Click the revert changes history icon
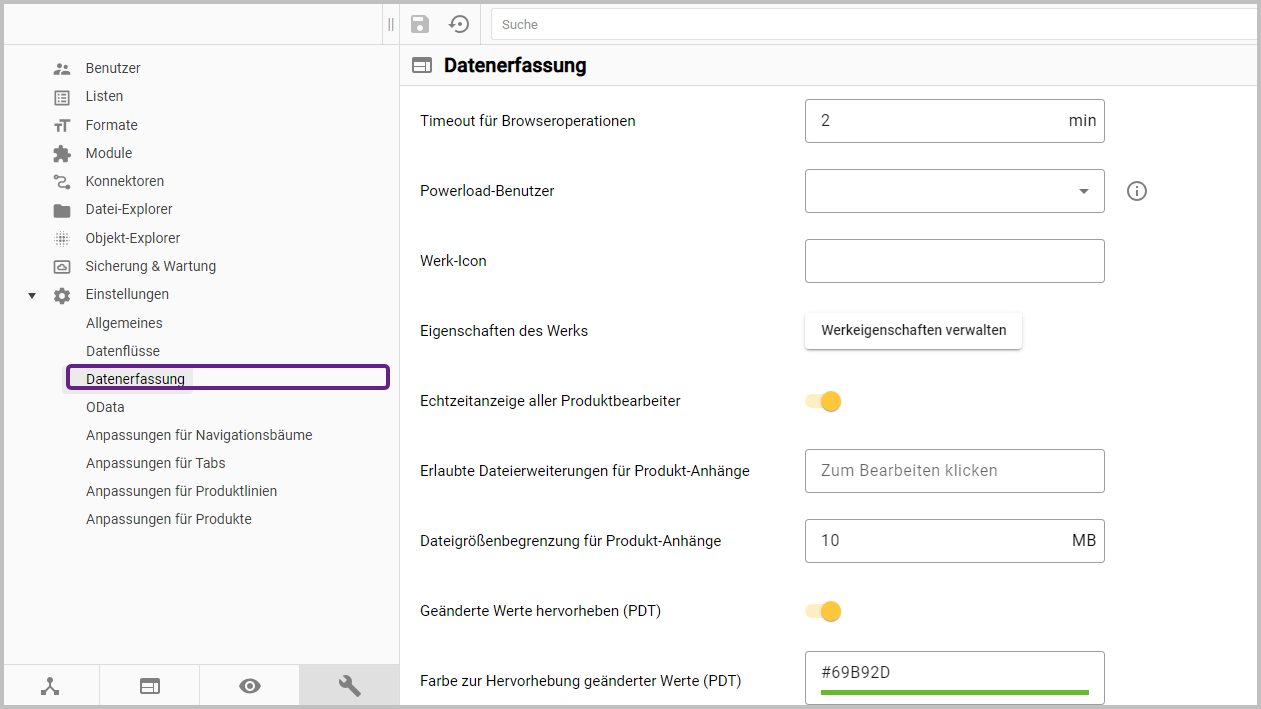 tap(459, 24)
